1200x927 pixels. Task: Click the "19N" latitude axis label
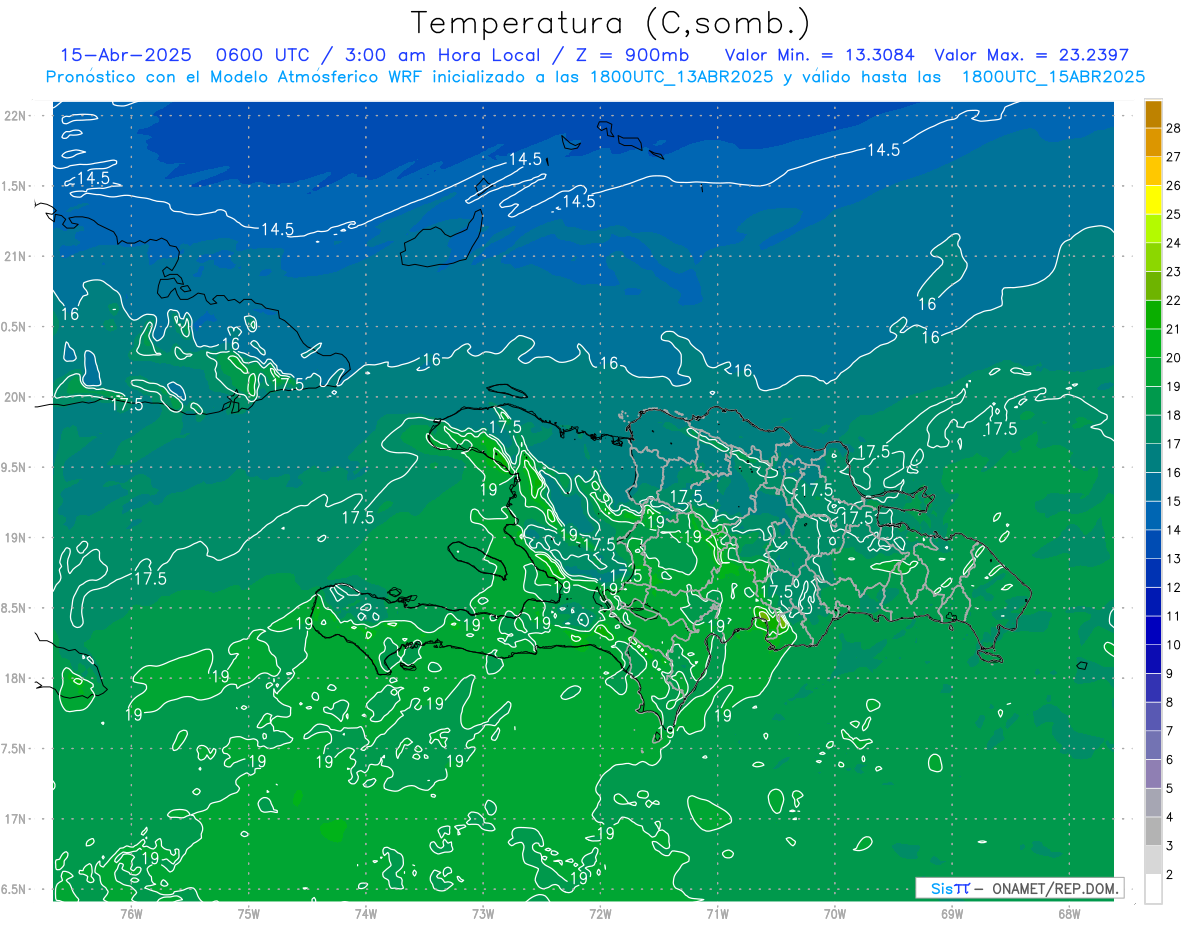(x=15, y=538)
